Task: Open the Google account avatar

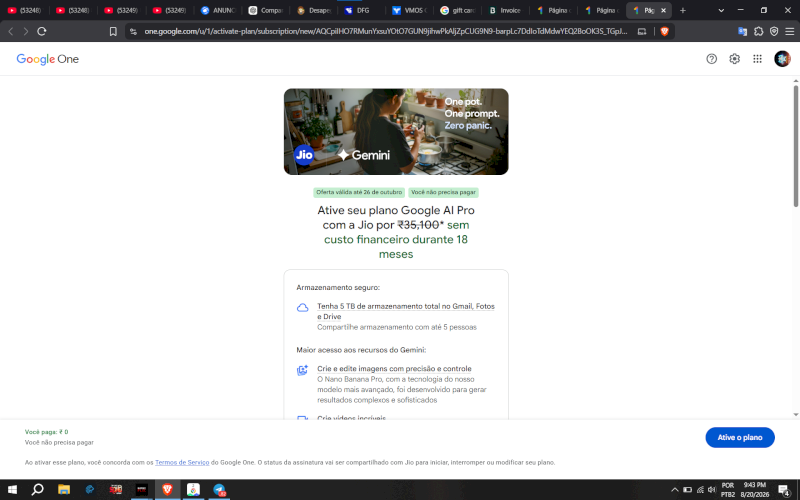Action: [x=782, y=59]
